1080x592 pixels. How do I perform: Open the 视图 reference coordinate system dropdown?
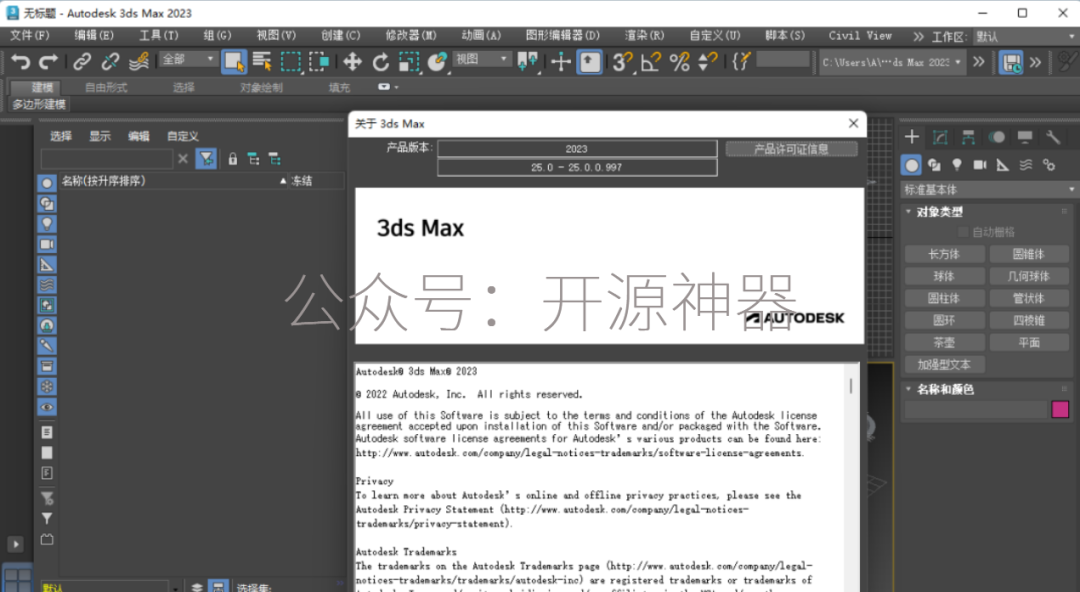coord(482,60)
